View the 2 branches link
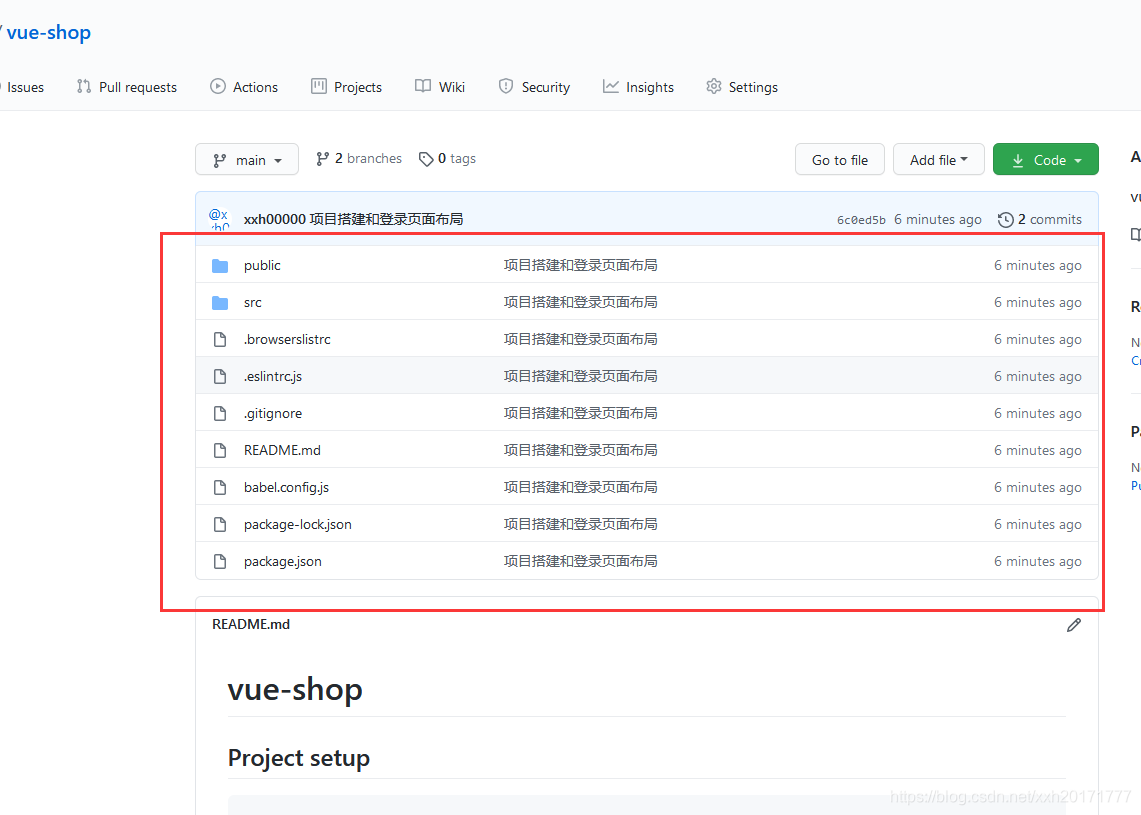Viewport: 1141px width, 815px height. pyautogui.click(x=359, y=159)
